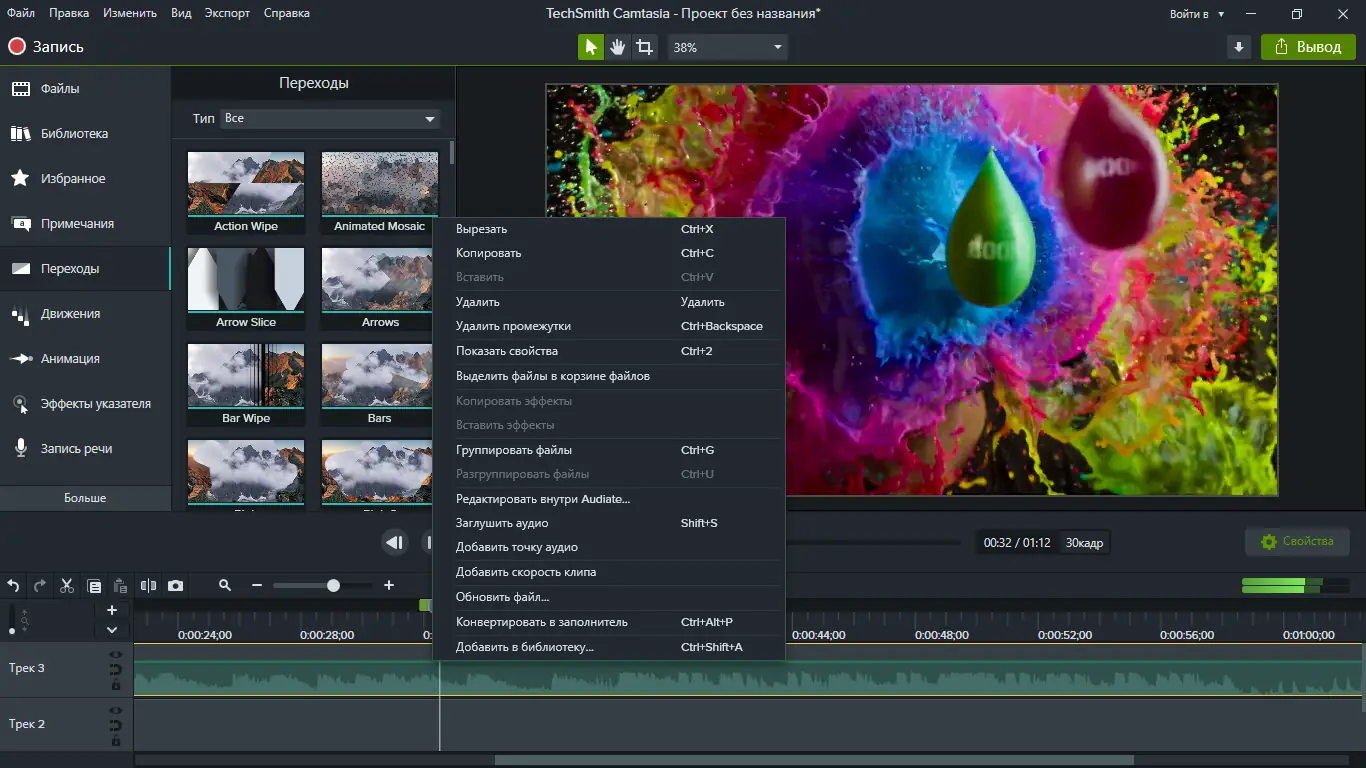1366x768 pixels.
Task: Split the media at the playhead
Action: [148, 585]
